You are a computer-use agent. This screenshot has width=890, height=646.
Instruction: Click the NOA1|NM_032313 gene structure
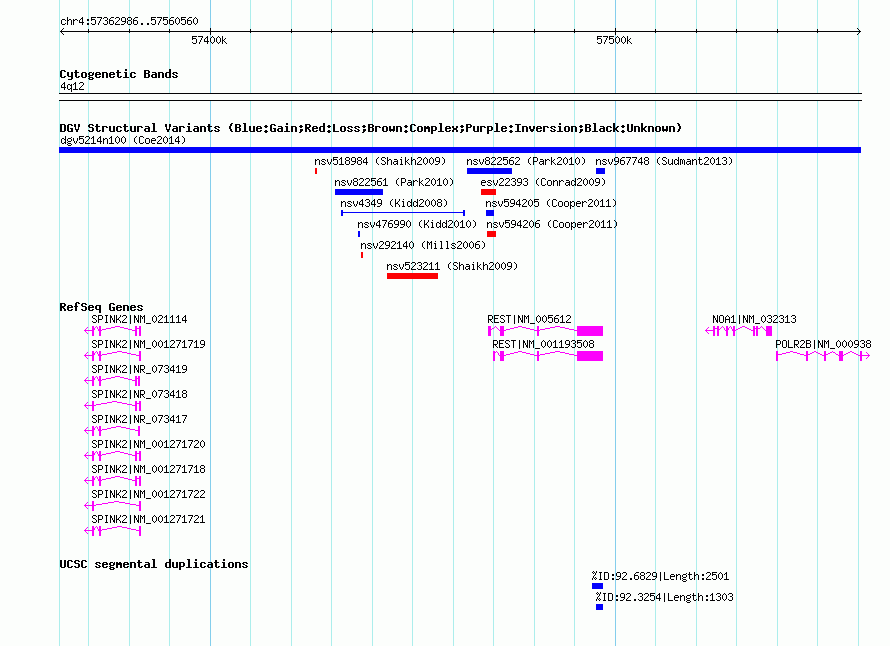click(738, 331)
